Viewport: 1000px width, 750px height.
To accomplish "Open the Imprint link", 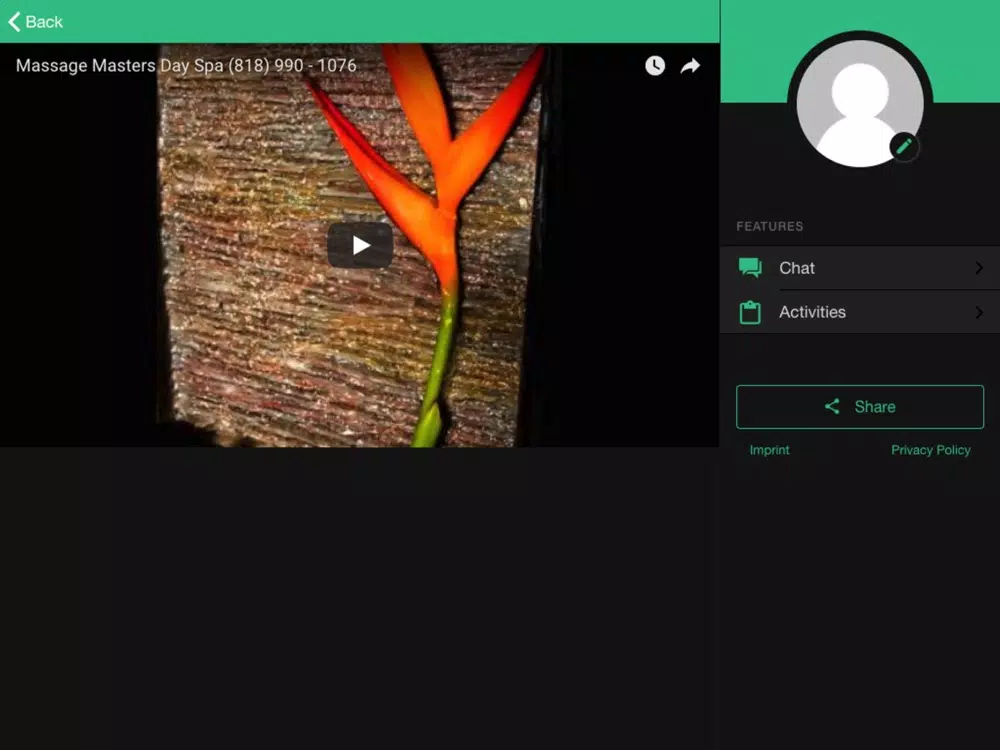I will coord(769,450).
